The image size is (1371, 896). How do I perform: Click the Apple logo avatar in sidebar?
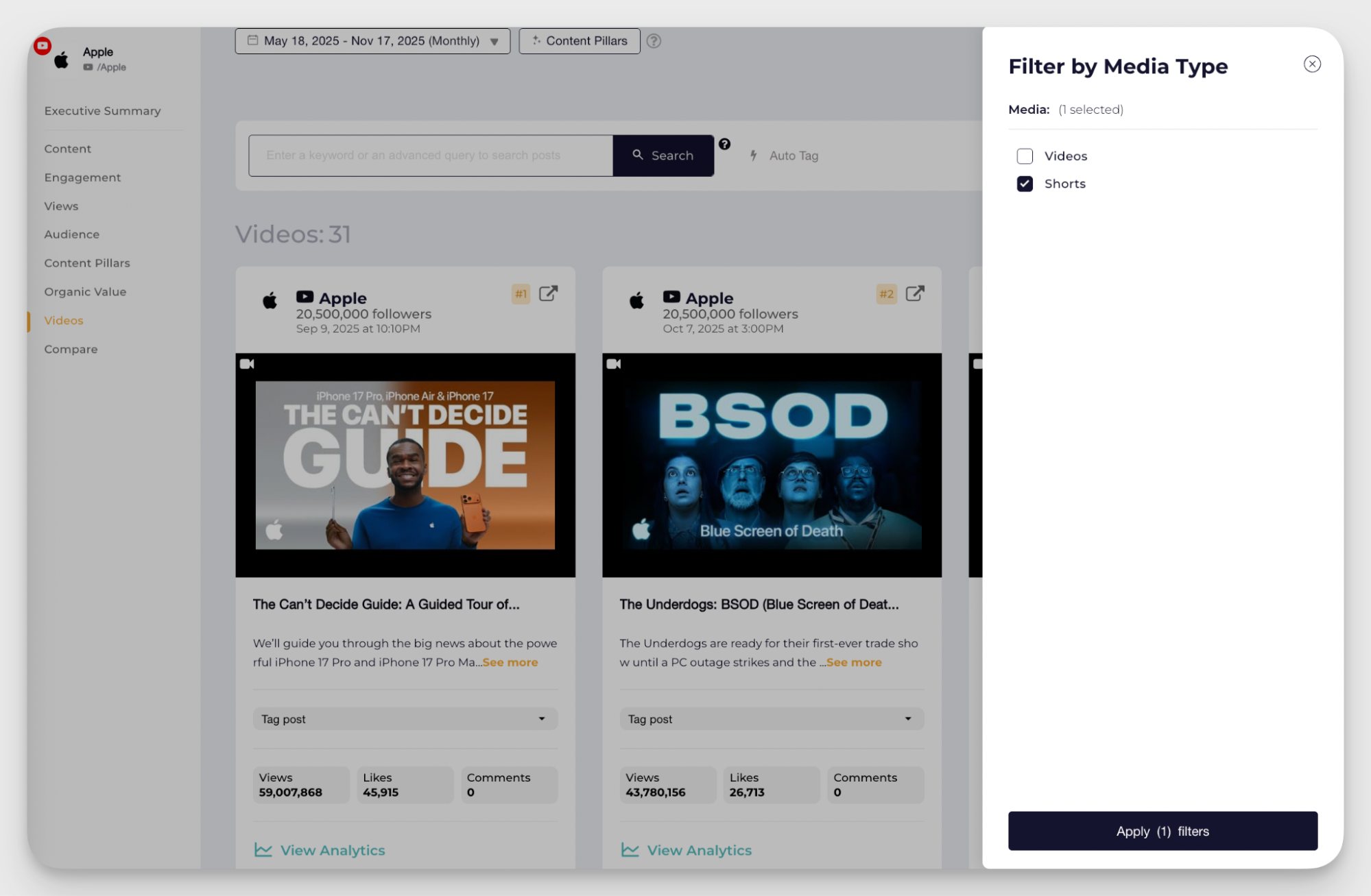coord(60,59)
